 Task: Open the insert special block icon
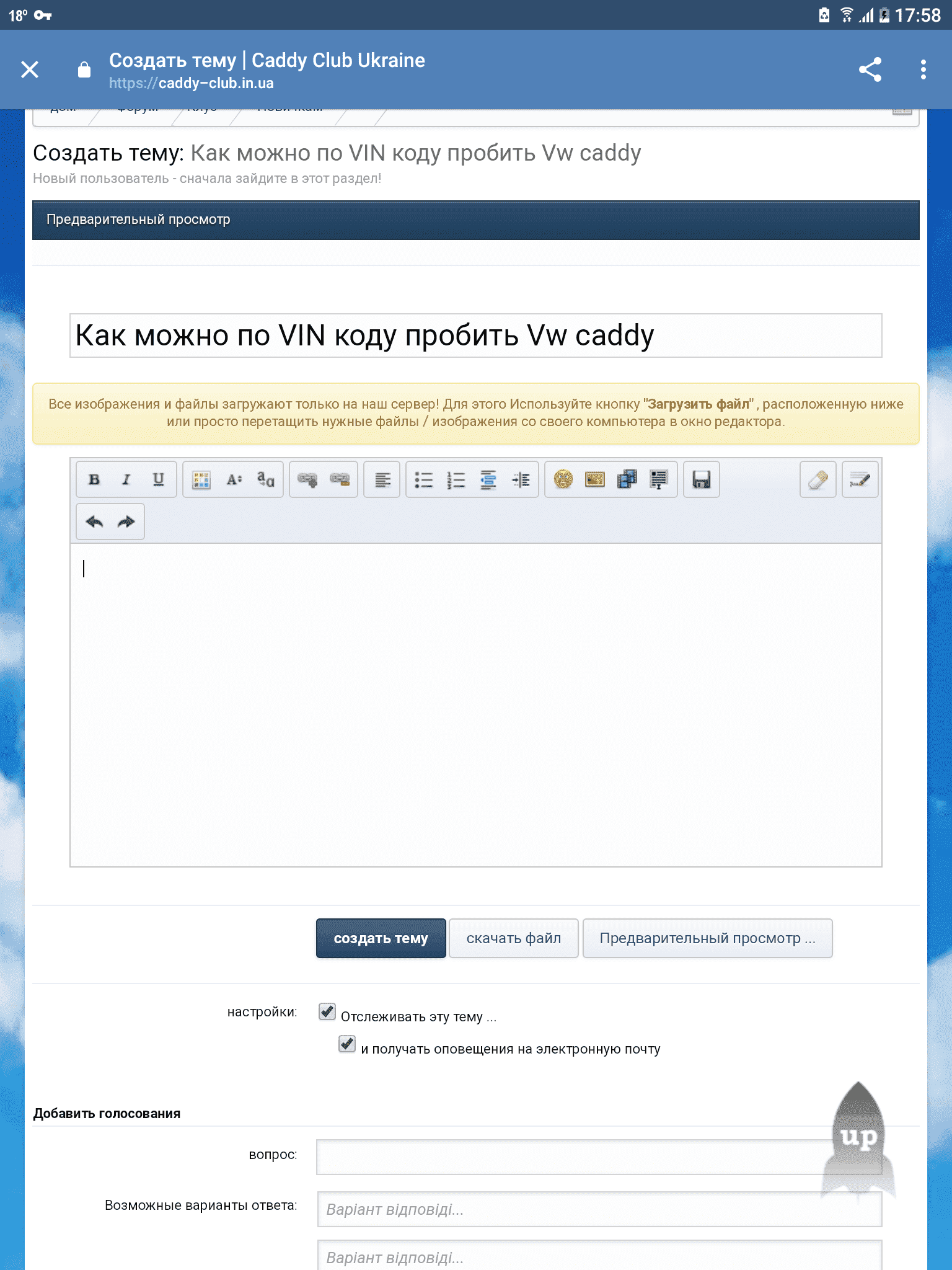pos(659,479)
